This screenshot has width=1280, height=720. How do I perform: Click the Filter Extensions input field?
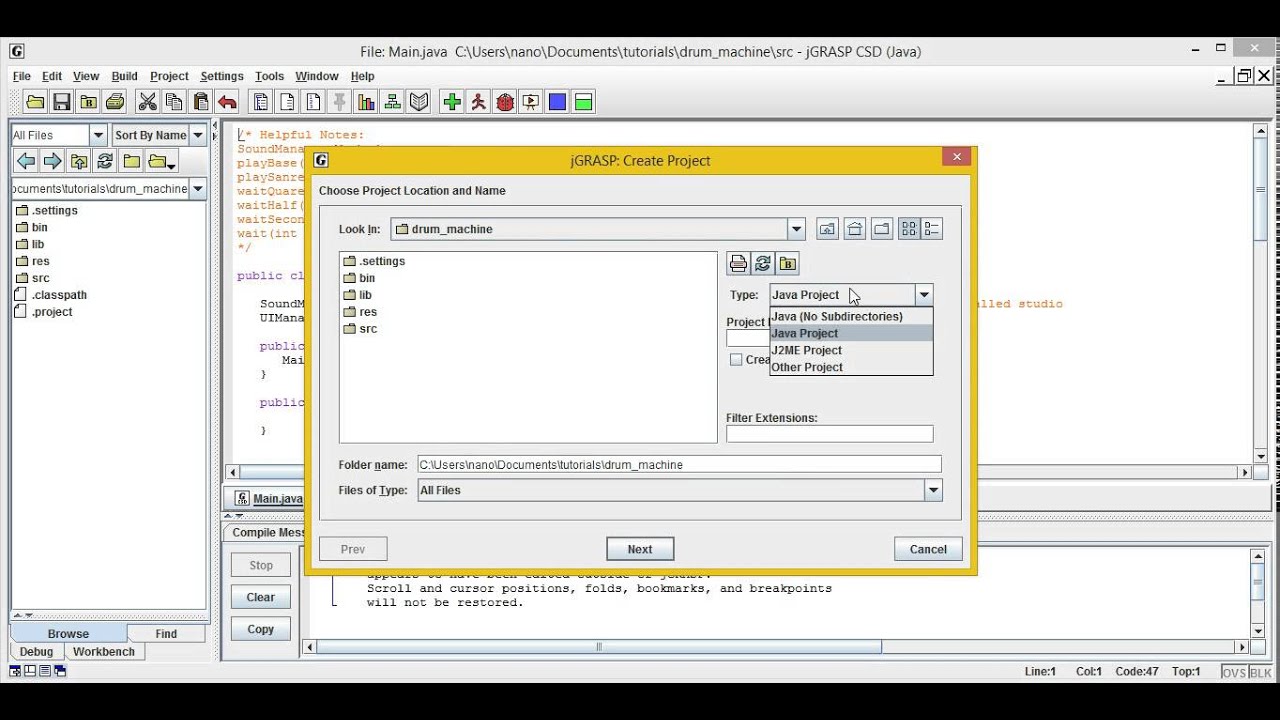click(829, 434)
